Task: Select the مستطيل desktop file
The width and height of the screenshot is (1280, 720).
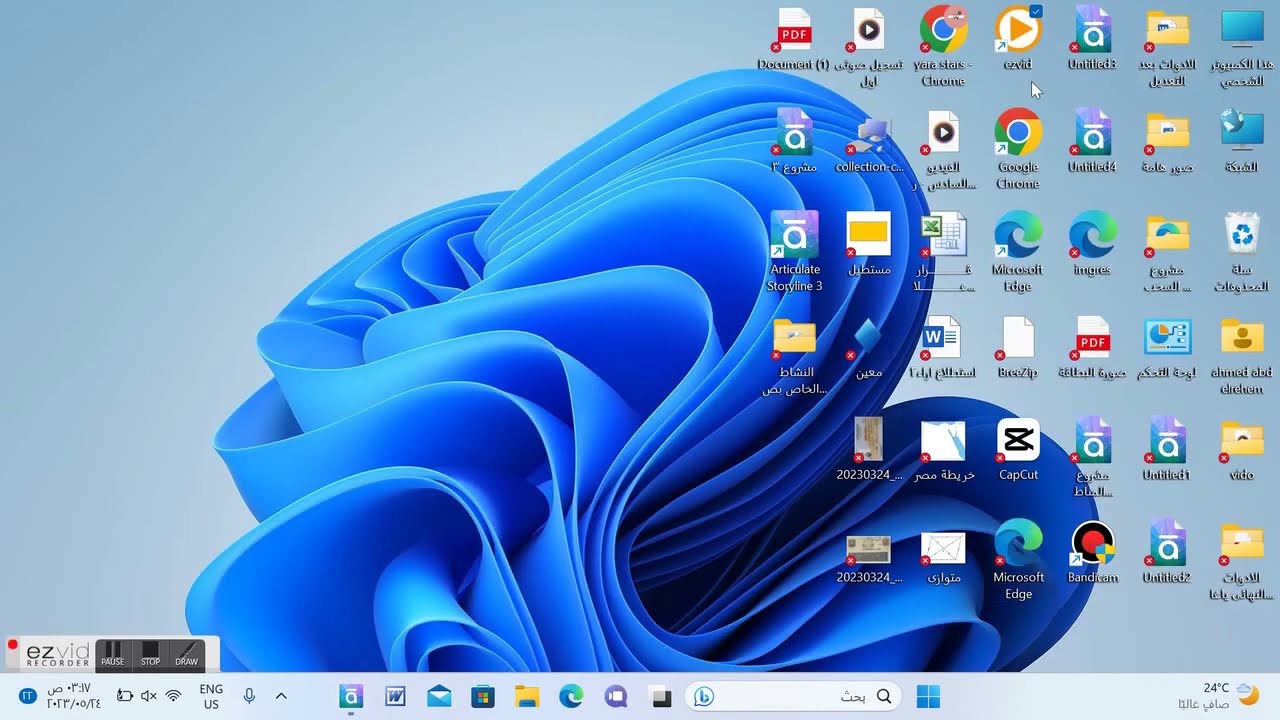Action: 869,244
